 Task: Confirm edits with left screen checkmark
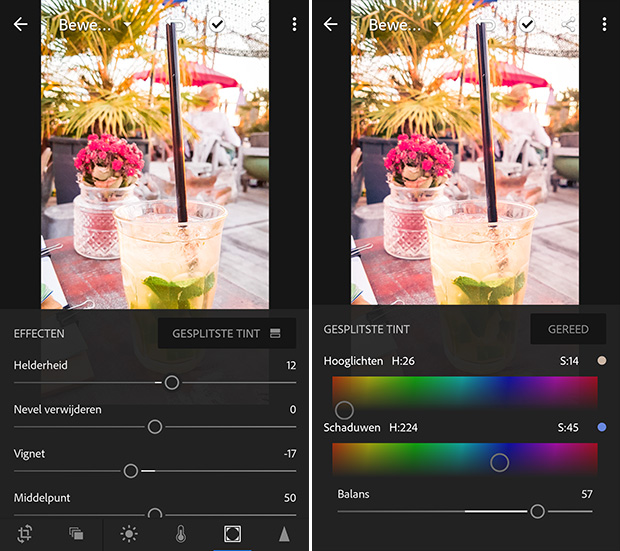[x=217, y=25]
